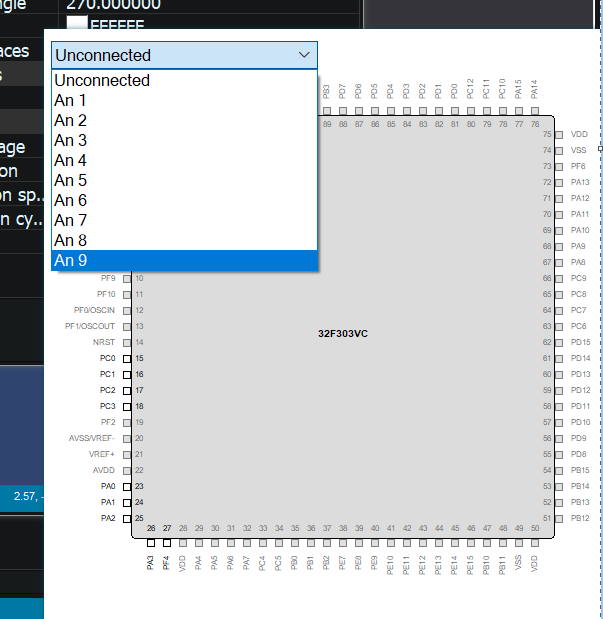Viewport: 603px width, 619px height.
Task: Click pin 76 PA14 square at top
Action: point(535,111)
